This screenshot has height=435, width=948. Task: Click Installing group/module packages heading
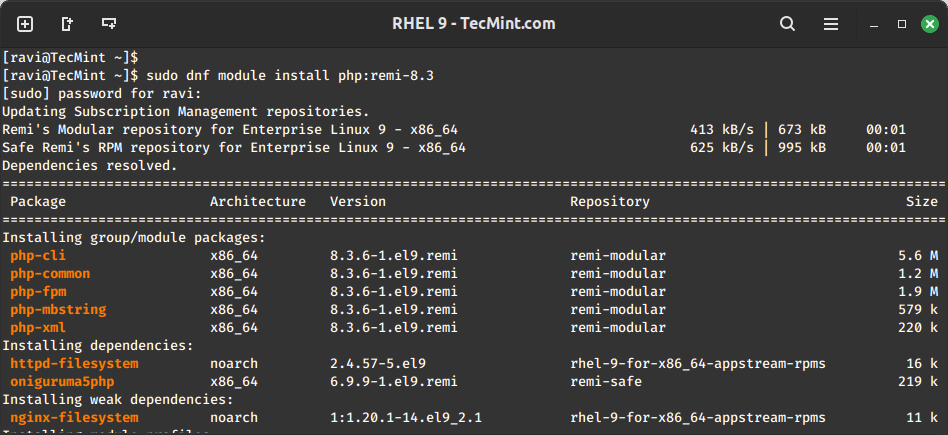tap(134, 238)
